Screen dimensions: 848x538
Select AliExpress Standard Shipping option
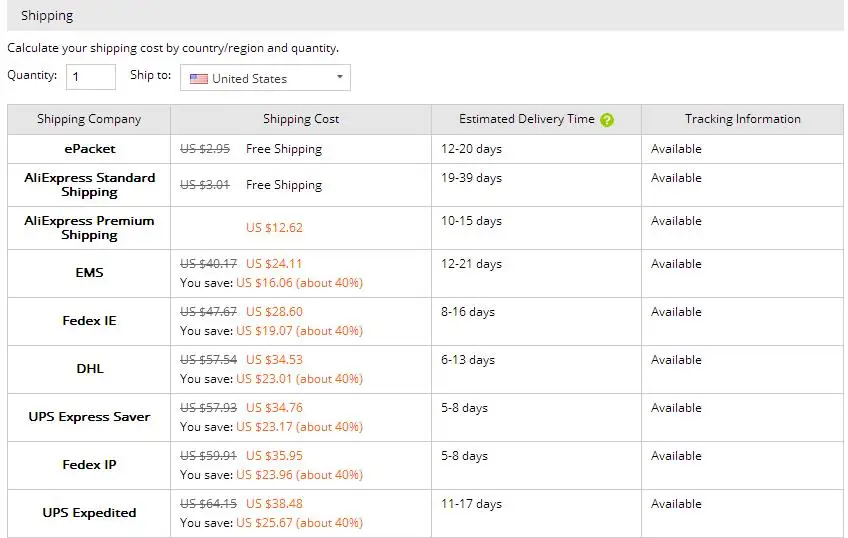tap(89, 185)
